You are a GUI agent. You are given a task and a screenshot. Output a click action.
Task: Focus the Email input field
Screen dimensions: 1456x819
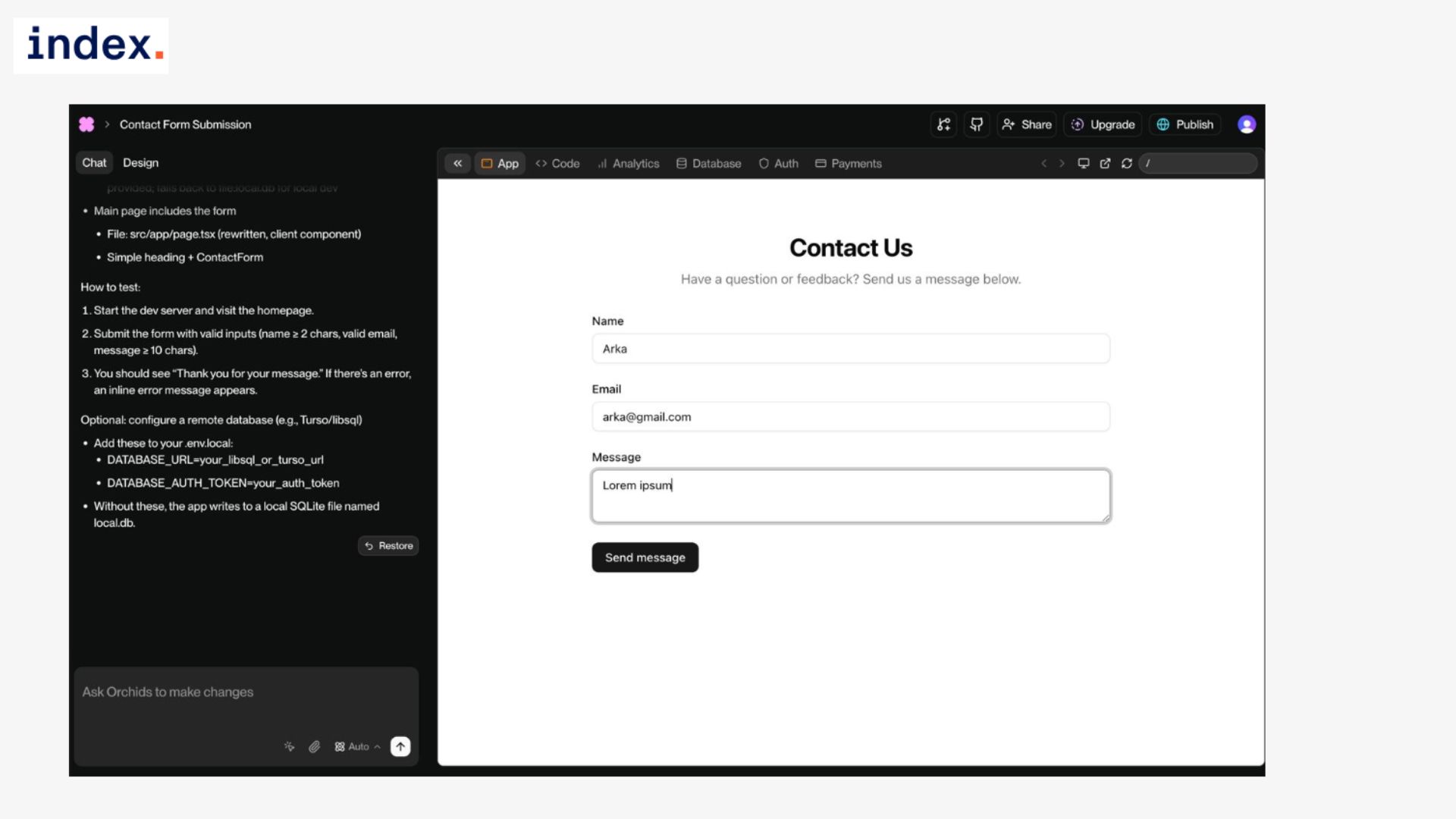[850, 417]
